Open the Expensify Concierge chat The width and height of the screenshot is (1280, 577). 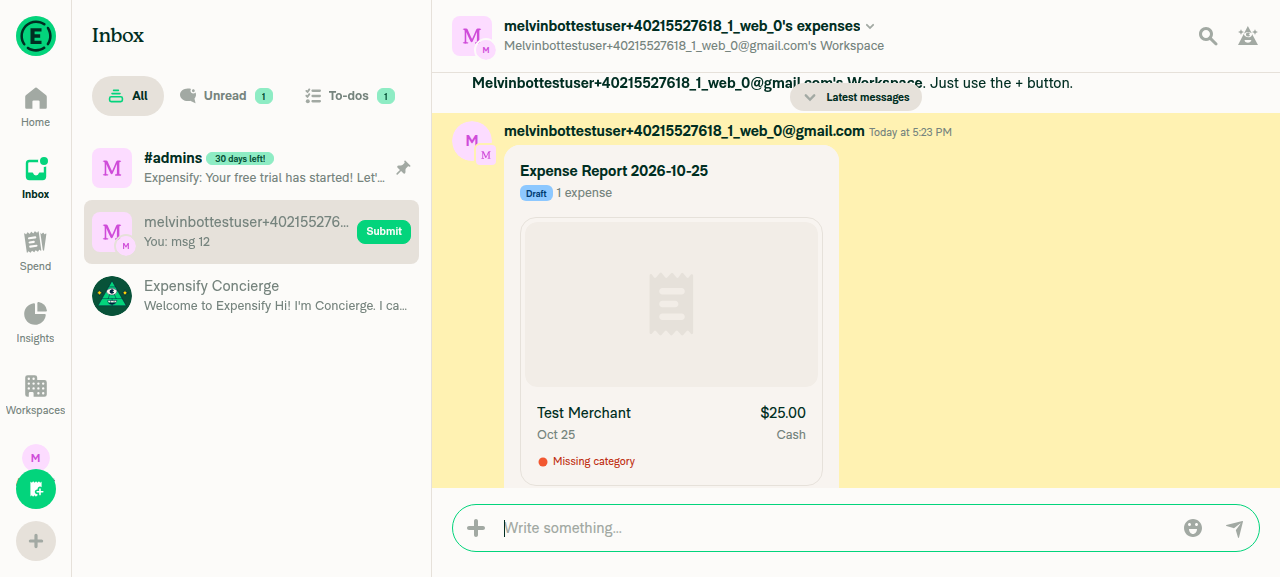[x=251, y=296]
